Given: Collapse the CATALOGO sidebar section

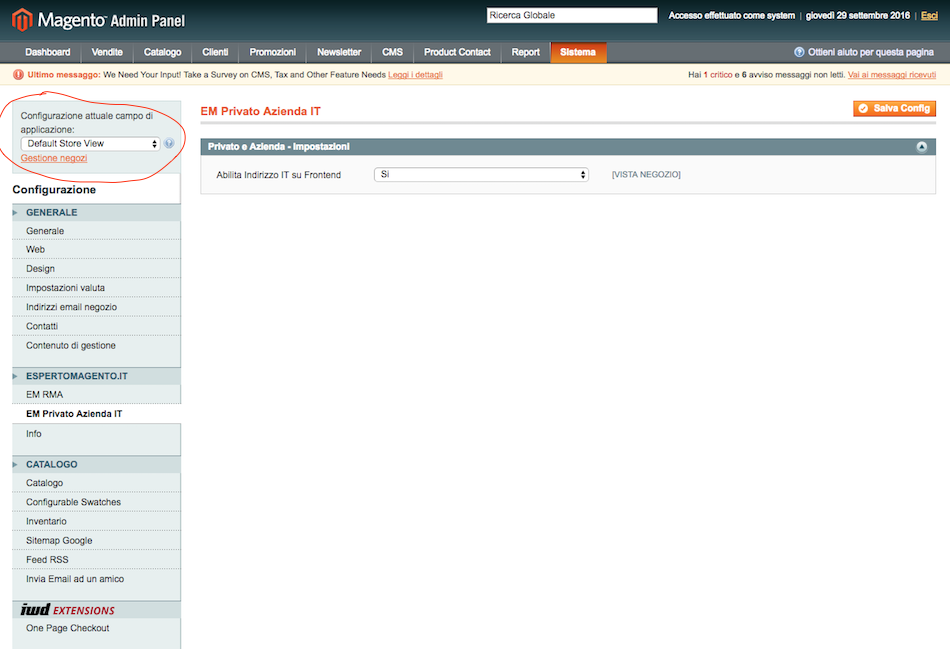Looking at the screenshot, I should [96, 465].
